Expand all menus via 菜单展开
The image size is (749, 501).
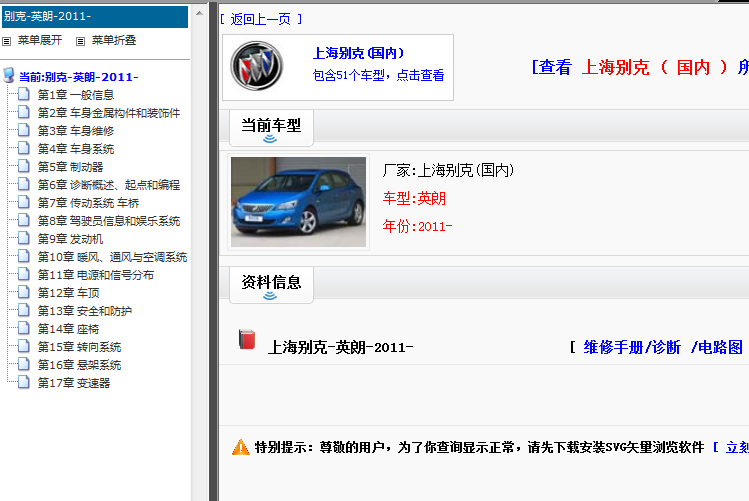click(40, 41)
